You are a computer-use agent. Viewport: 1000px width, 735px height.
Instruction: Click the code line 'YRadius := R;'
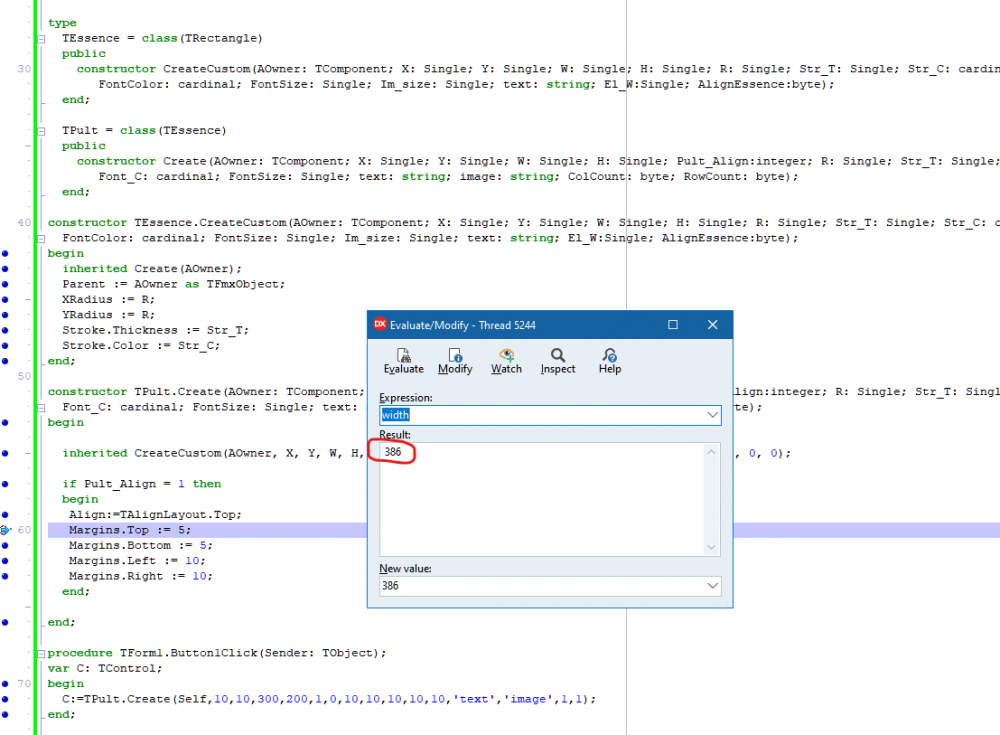point(108,315)
